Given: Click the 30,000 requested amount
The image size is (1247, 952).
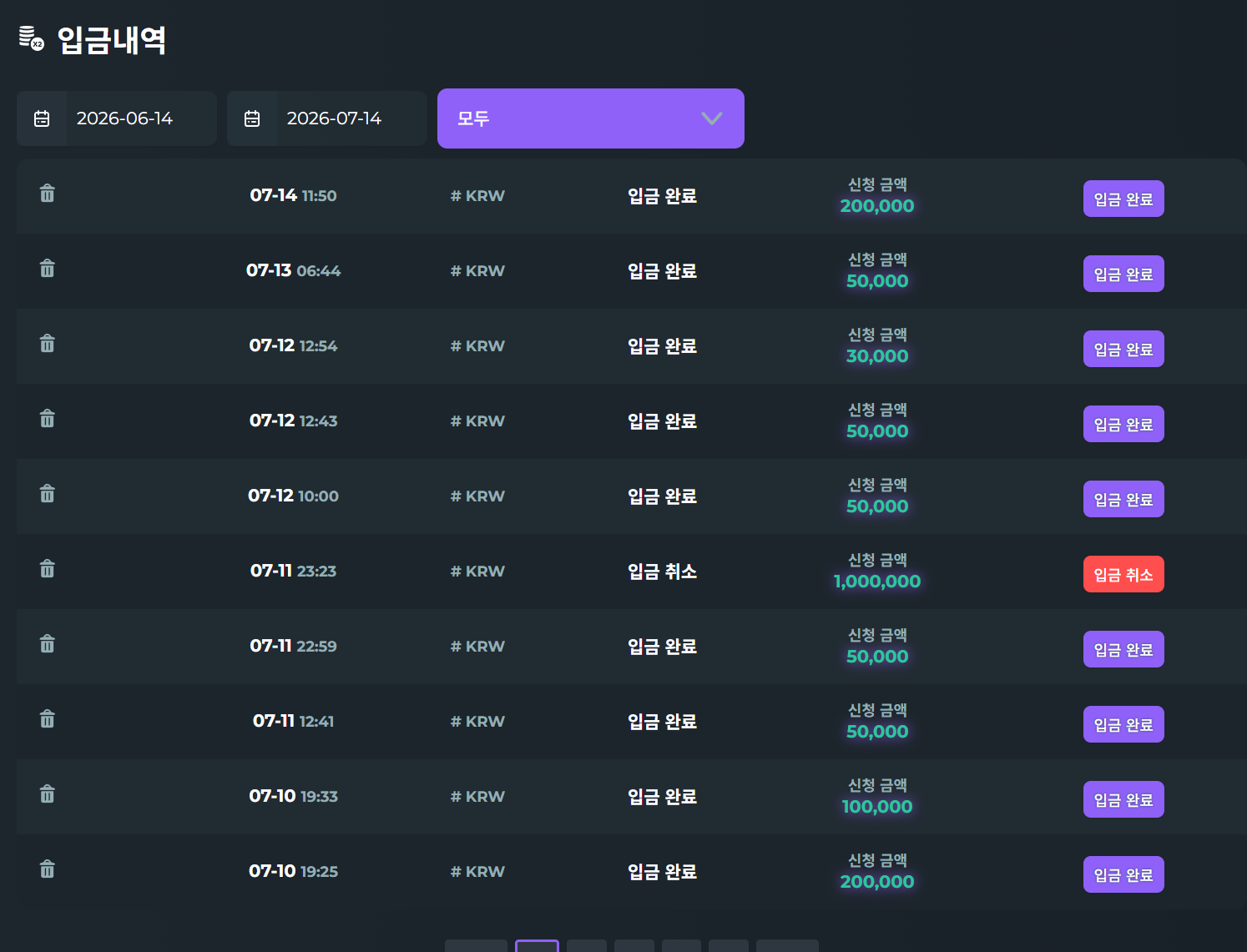Looking at the screenshot, I should click(x=877, y=356).
